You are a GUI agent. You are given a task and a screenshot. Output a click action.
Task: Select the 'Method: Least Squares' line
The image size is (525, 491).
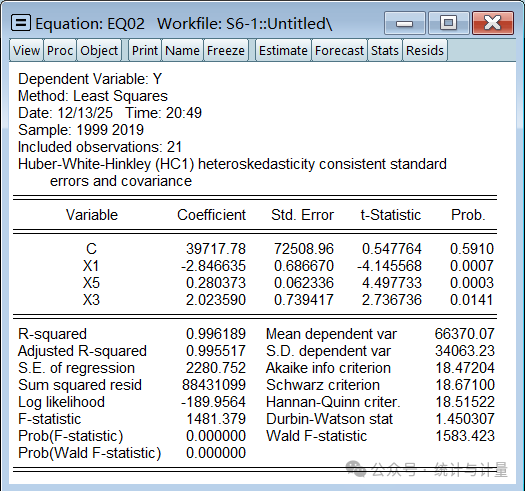click(x=92, y=96)
